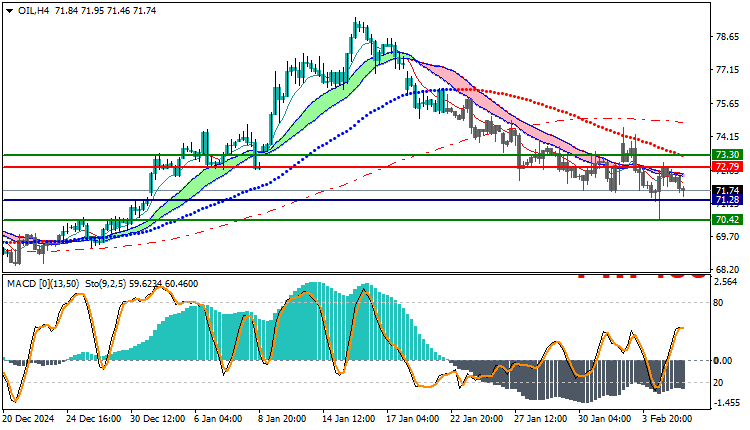Click the 77.15 price axis value
The width and height of the screenshot is (750, 430).
coord(728,70)
